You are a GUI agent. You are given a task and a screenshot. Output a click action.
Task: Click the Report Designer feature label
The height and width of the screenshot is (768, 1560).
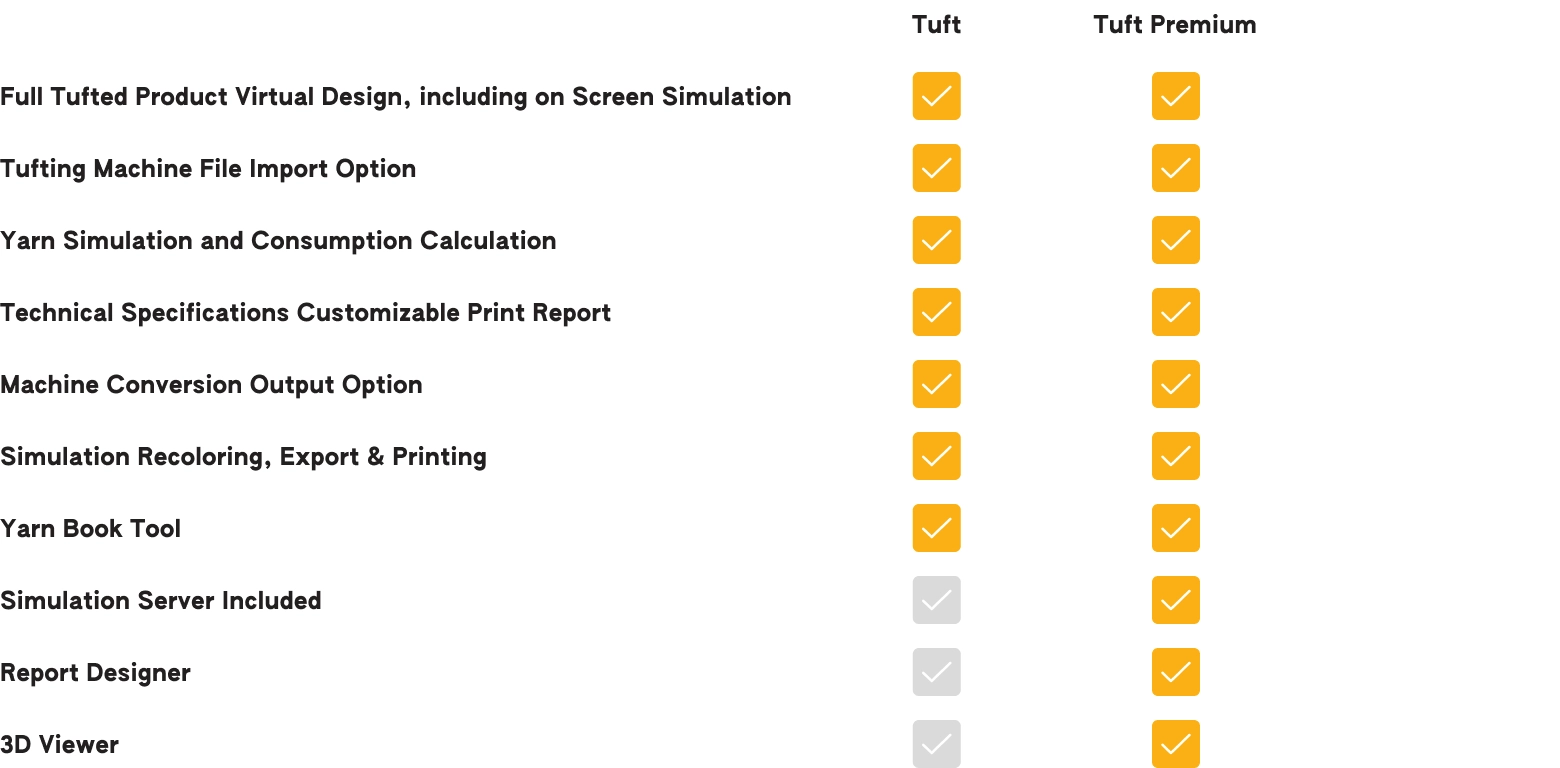pos(96,673)
